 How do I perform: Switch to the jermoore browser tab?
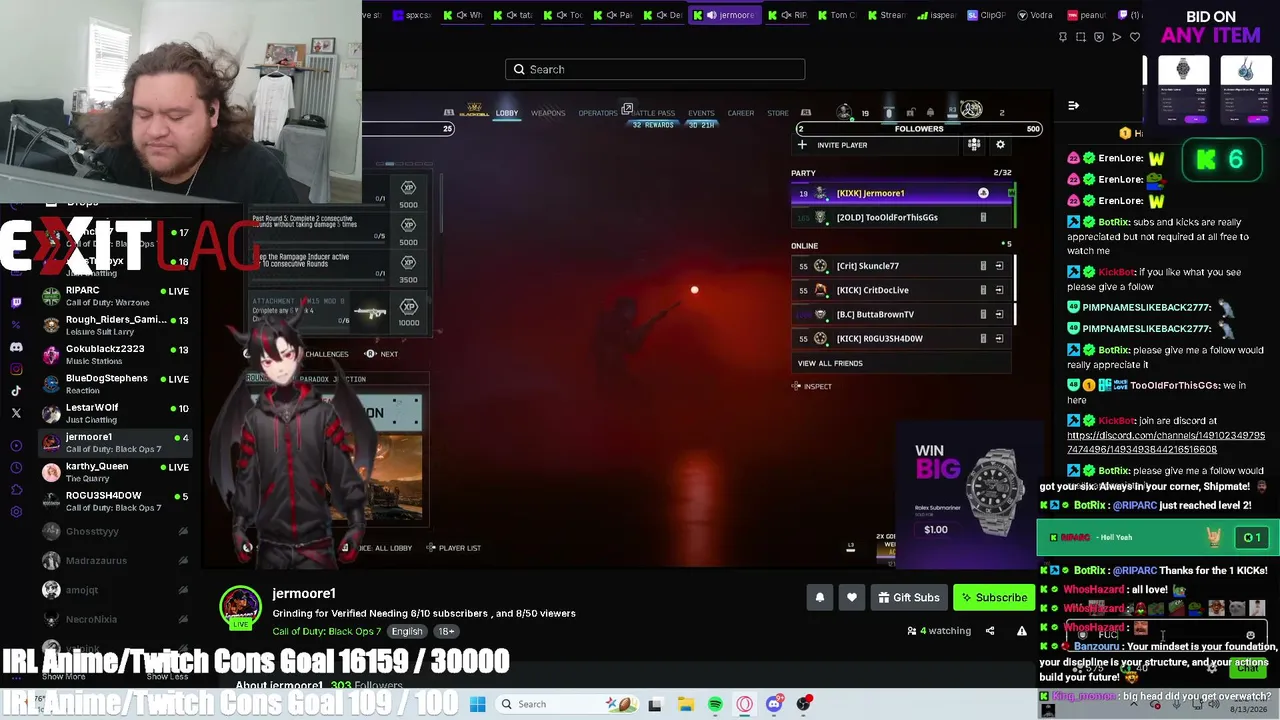725,15
